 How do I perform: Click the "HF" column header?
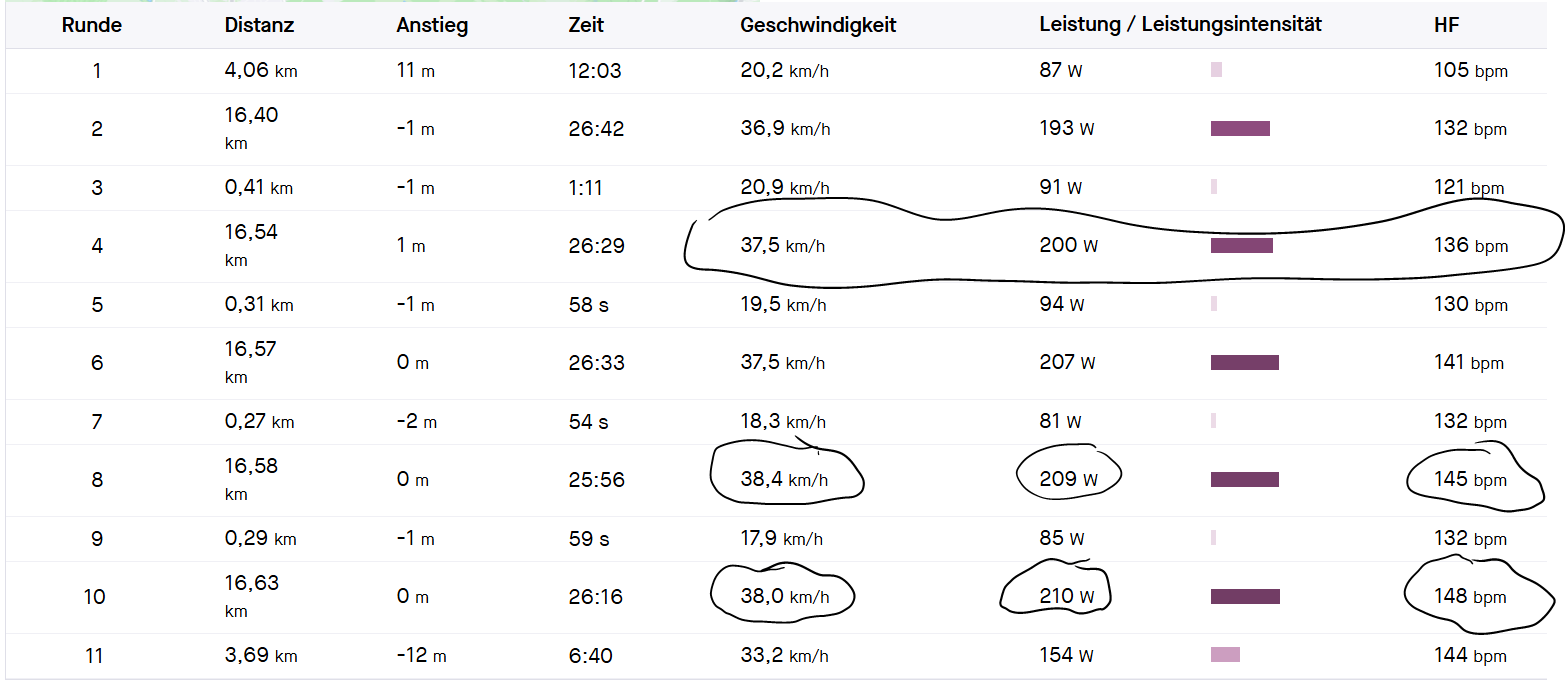[1447, 25]
